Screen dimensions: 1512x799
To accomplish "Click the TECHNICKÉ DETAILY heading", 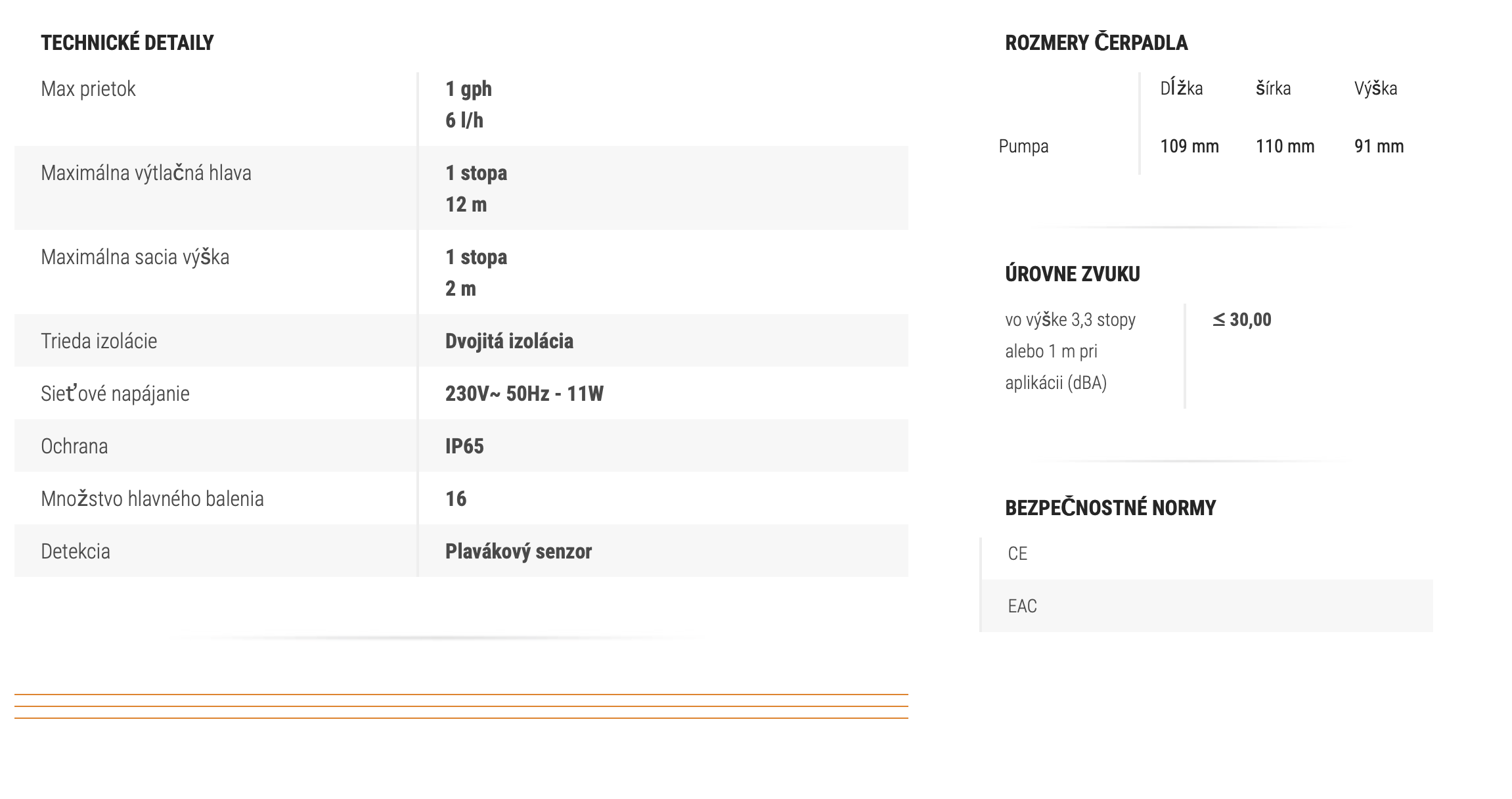I will coord(127,43).
